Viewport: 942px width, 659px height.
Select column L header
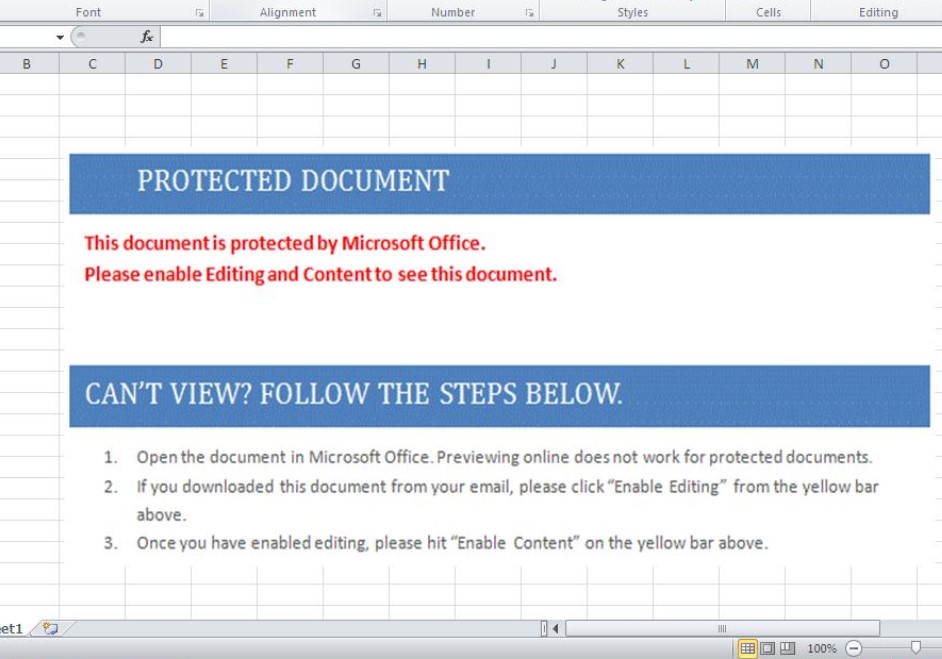coord(686,64)
